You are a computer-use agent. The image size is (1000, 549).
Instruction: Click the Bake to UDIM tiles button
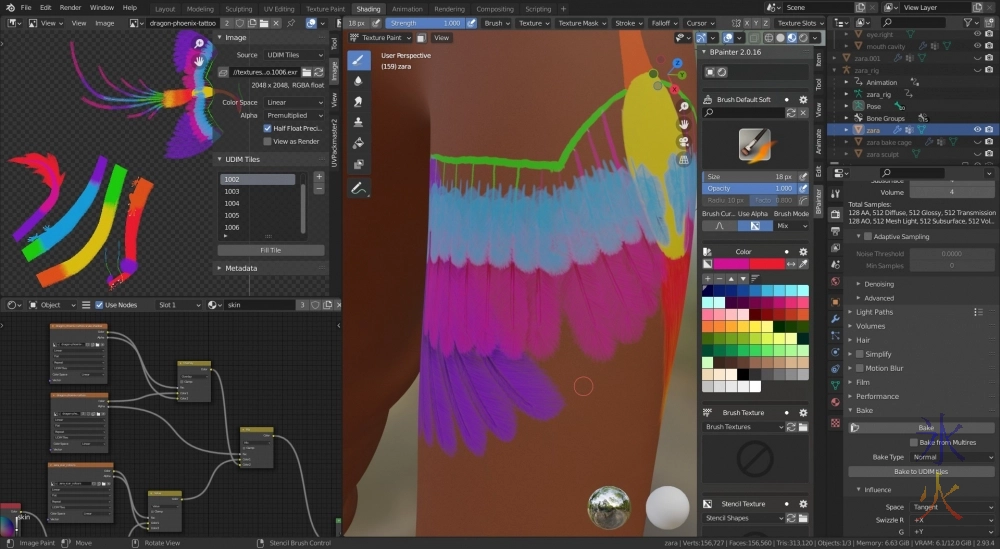coord(920,471)
